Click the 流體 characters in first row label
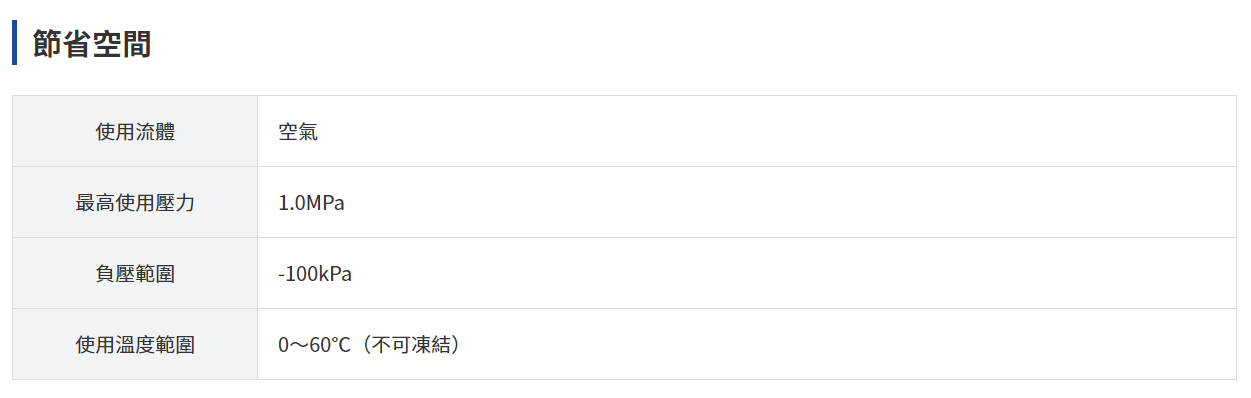Viewport: 1251px width, 398px height. 155,131
